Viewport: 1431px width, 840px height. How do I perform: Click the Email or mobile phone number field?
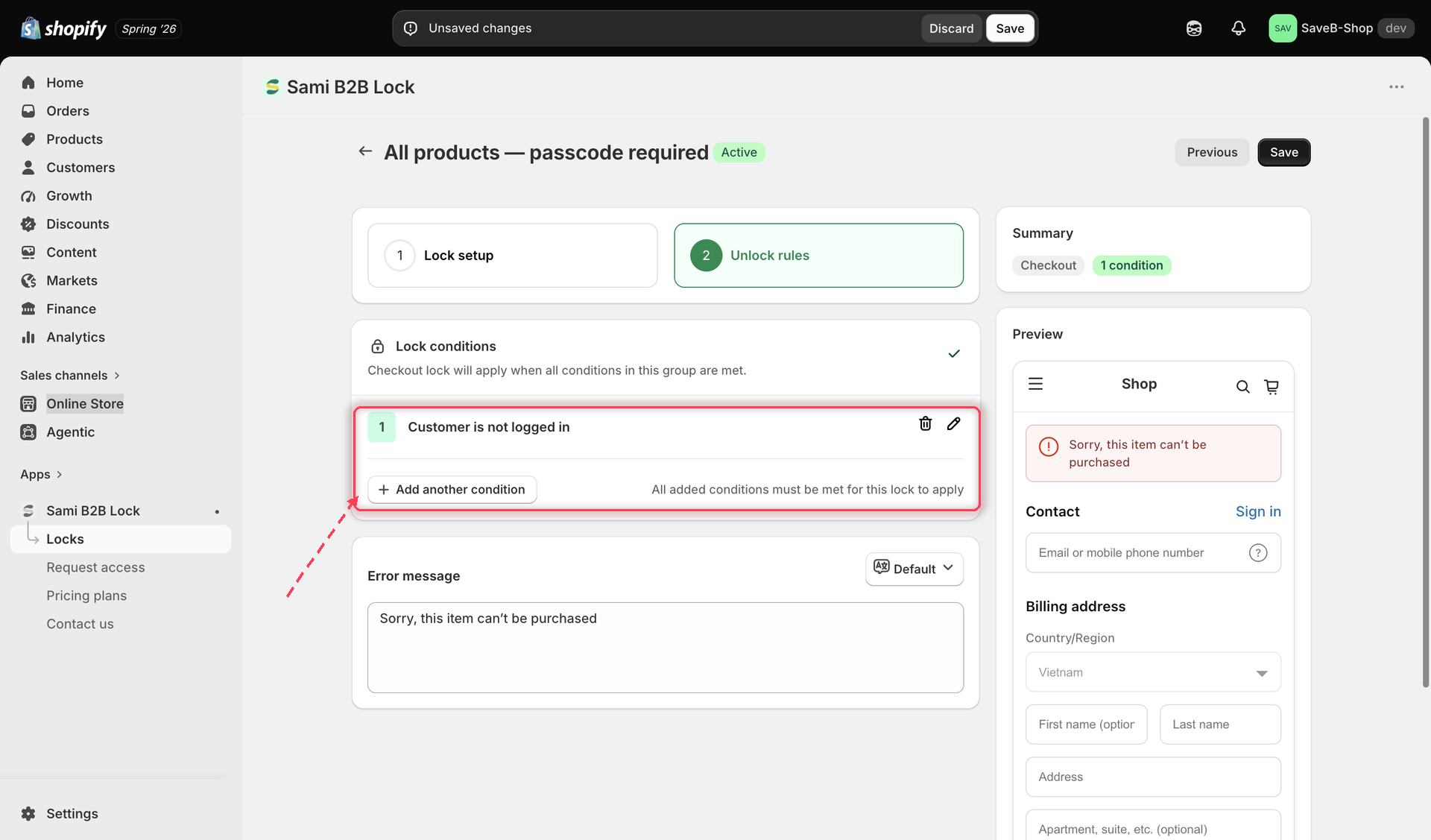(1153, 553)
